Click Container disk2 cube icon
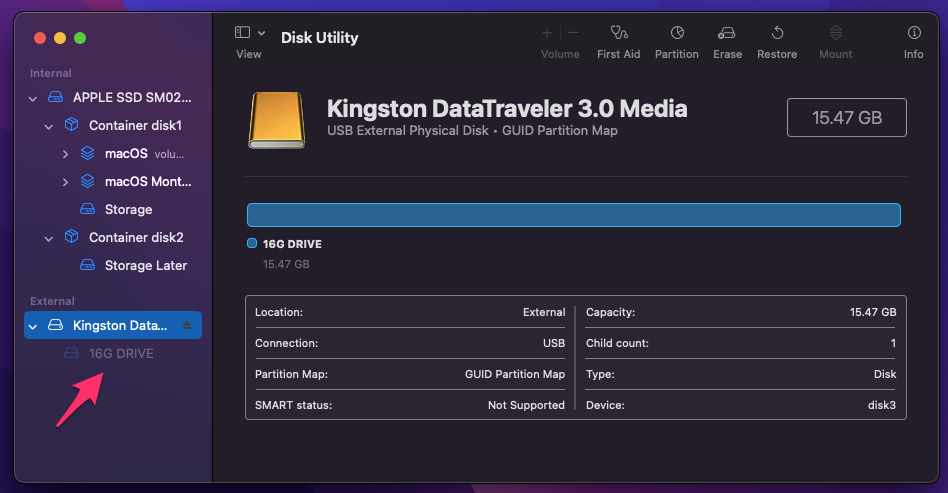The width and height of the screenshot is (948, 493). [x=71, y=237]
